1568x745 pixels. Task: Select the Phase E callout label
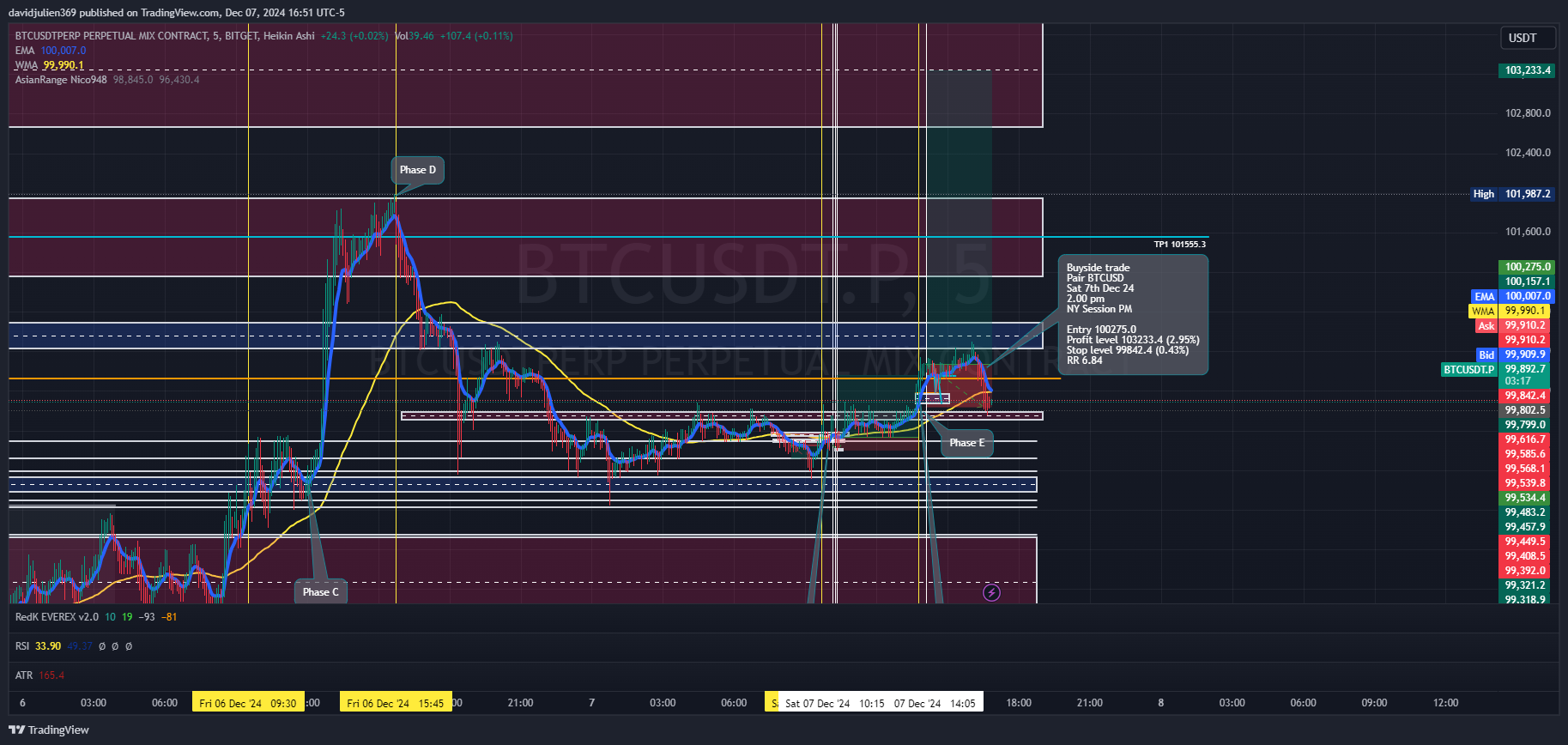pos(967,443)
